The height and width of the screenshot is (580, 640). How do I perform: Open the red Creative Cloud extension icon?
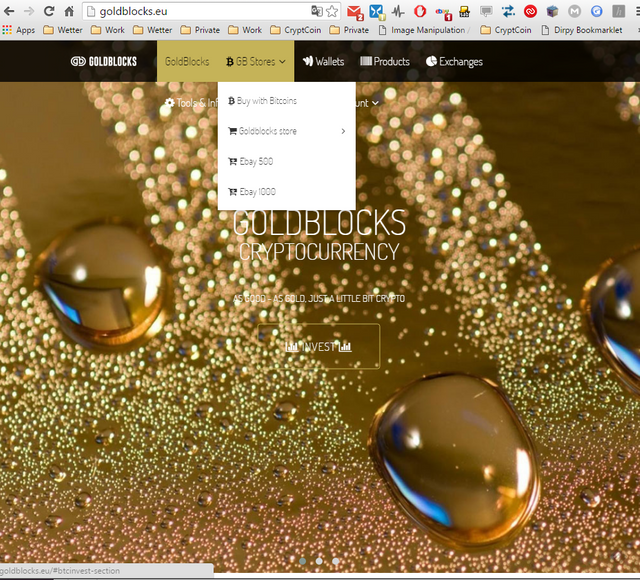coord(530,11)
